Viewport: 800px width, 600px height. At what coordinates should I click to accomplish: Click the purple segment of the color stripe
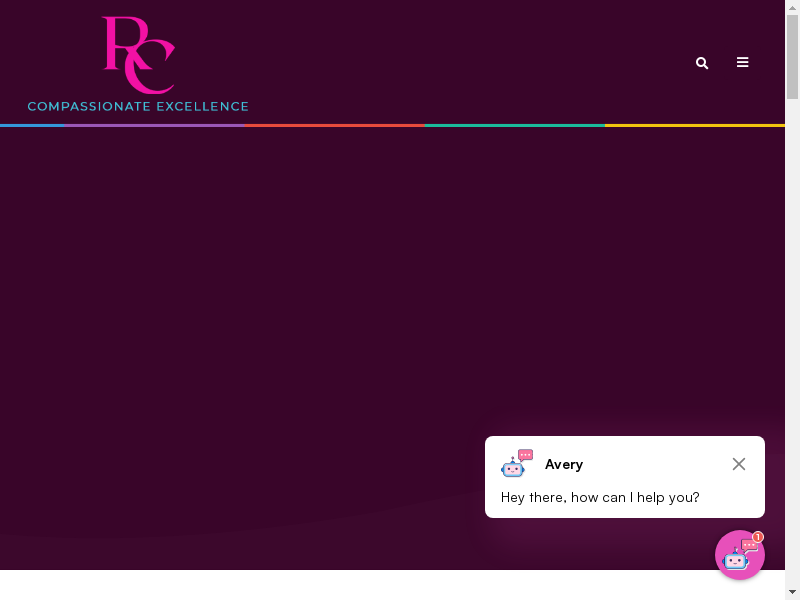pyautogui.click(x=155, y=125)
